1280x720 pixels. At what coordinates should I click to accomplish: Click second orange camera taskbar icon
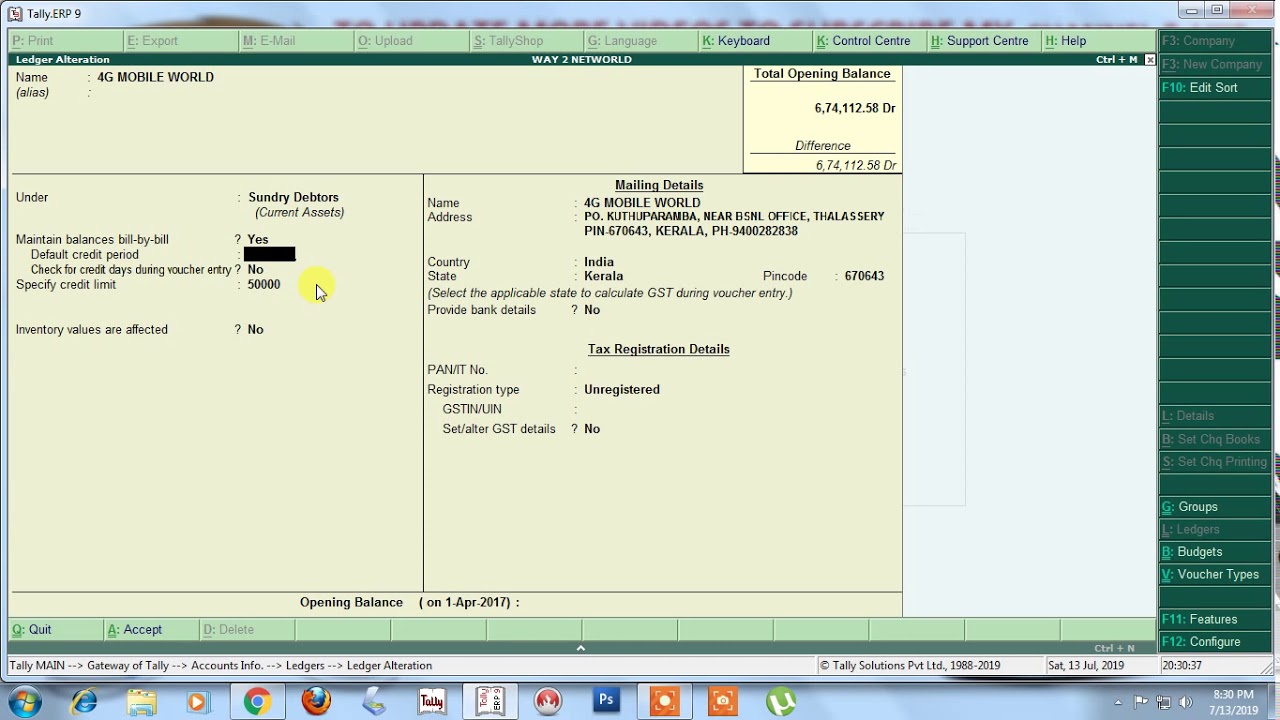[722, 702]
